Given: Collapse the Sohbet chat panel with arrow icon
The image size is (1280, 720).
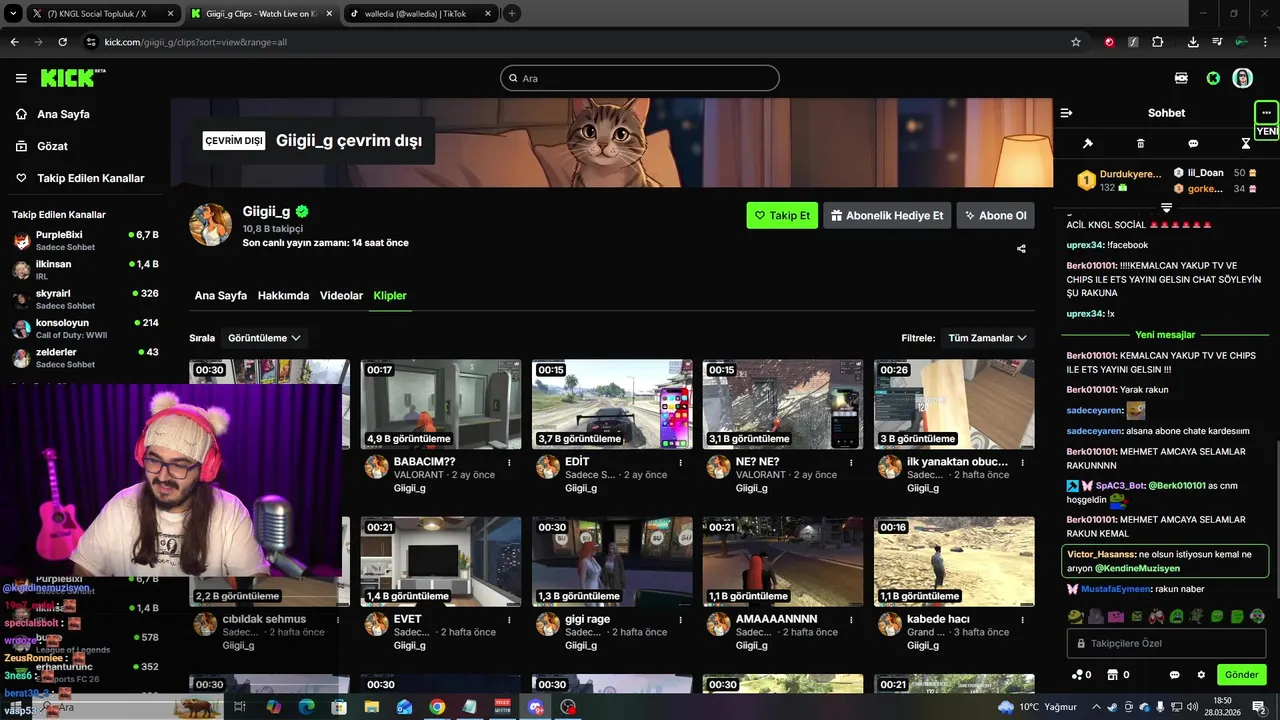Looking at the screenshot, I should pos(1067,113).
